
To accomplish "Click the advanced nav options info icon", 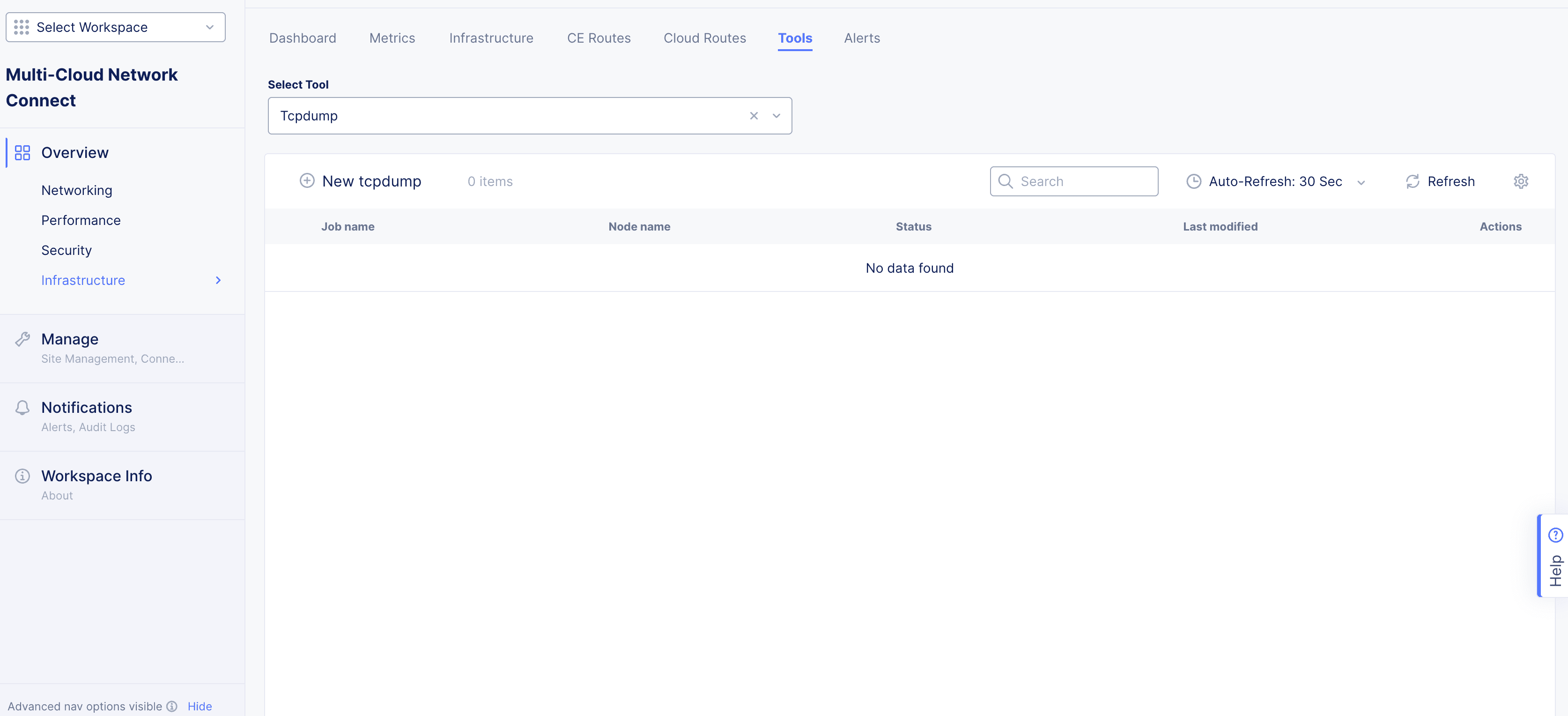I will [172, 706].
